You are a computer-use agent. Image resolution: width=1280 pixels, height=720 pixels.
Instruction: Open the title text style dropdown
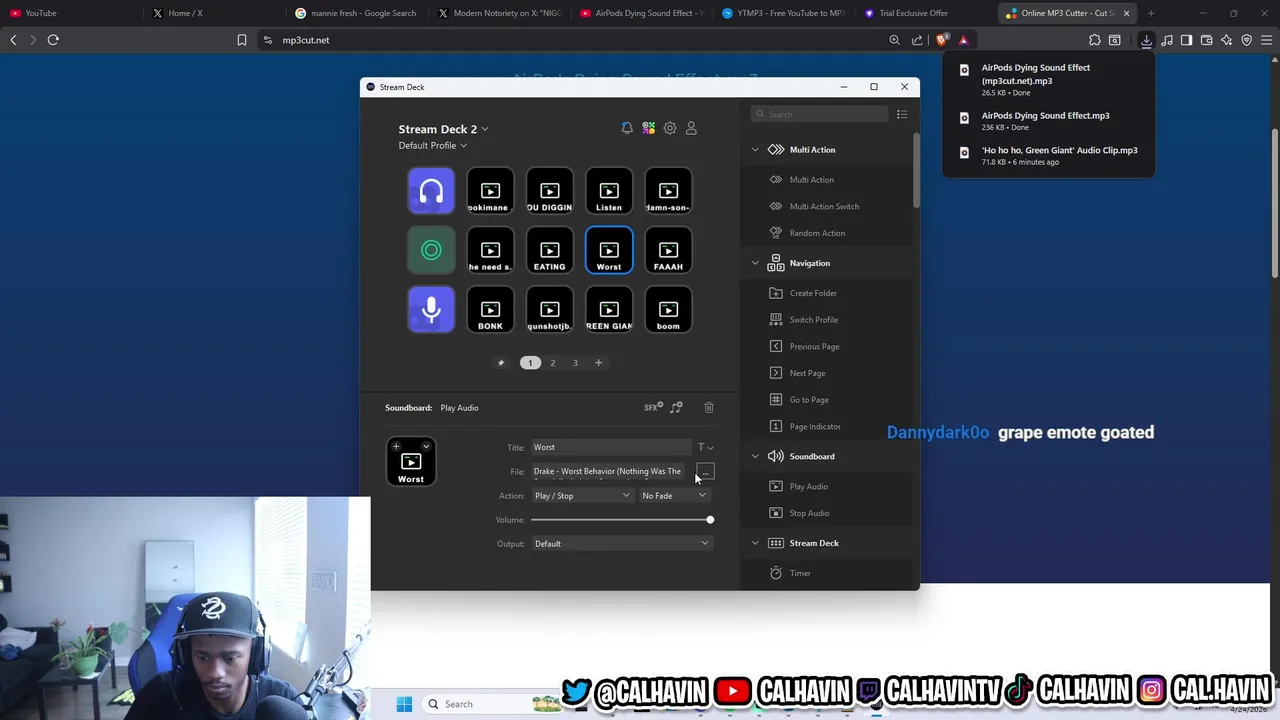(x=705, y=447)
